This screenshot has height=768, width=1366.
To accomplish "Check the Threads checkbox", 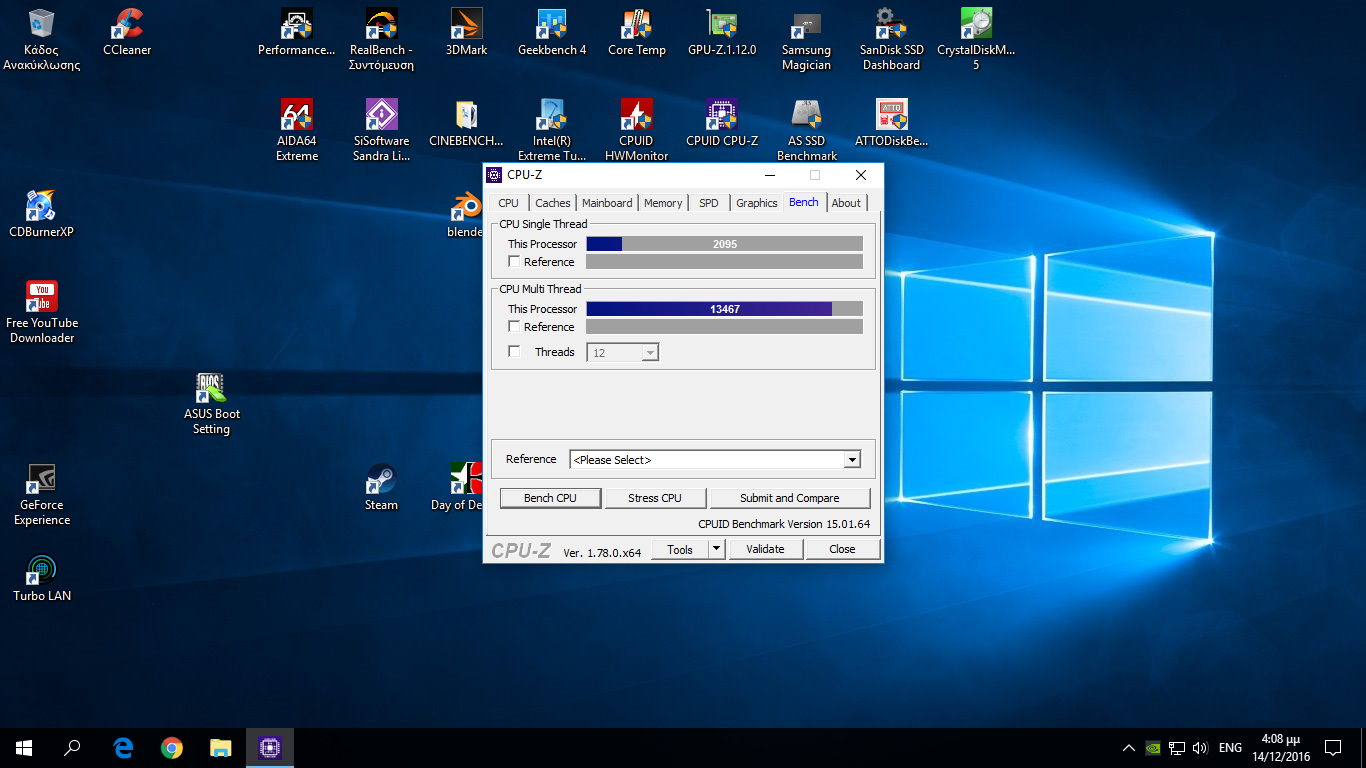I will click(x=514, y=352).
